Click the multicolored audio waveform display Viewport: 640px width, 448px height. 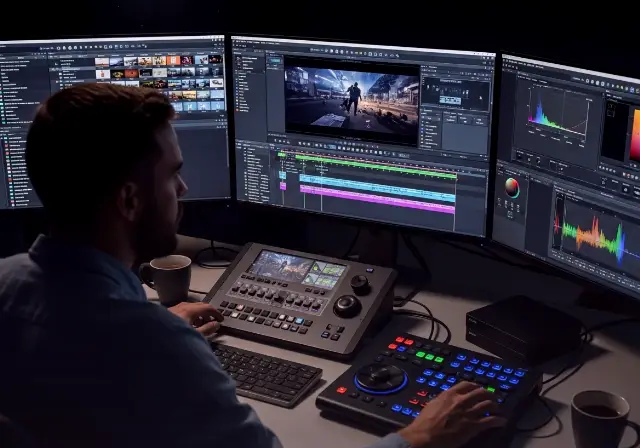(594, 235)
